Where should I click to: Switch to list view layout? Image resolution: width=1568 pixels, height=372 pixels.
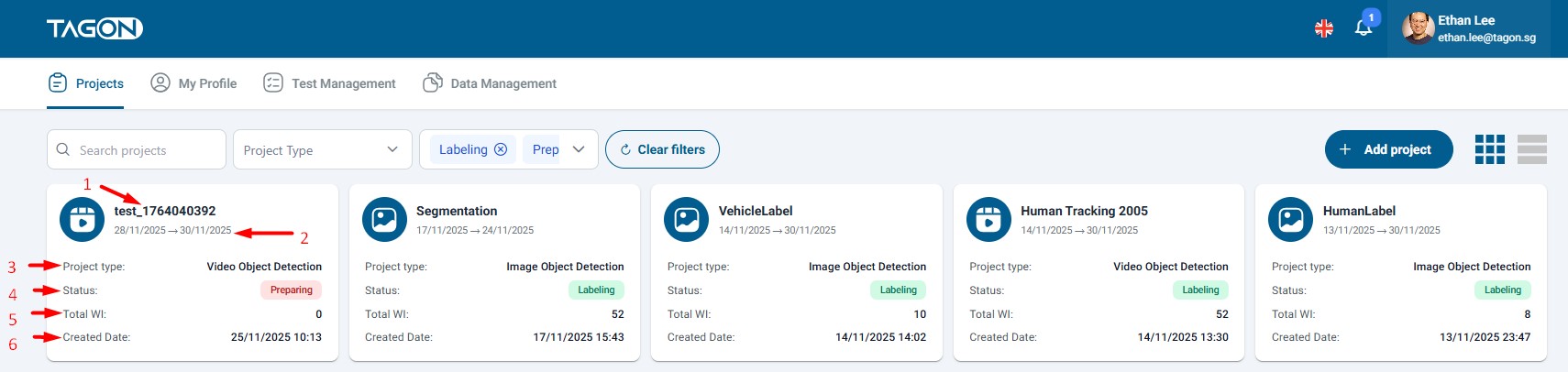1531,149
